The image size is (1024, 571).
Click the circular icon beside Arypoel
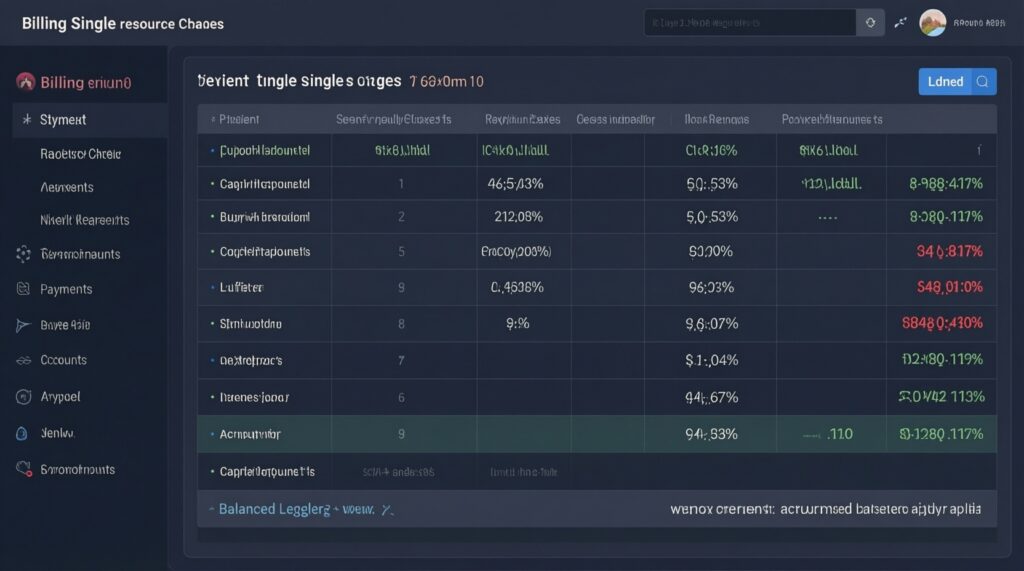(x=24, y=397)
